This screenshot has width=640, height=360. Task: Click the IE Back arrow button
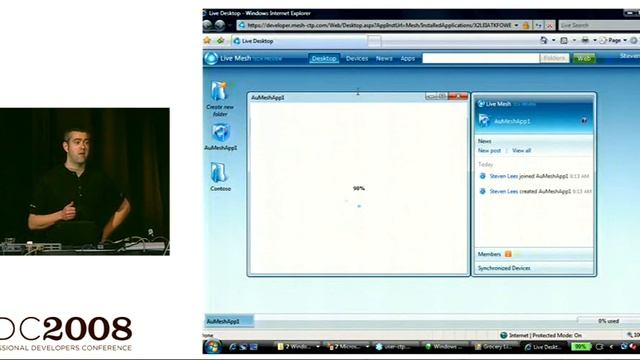coord(208,25)
